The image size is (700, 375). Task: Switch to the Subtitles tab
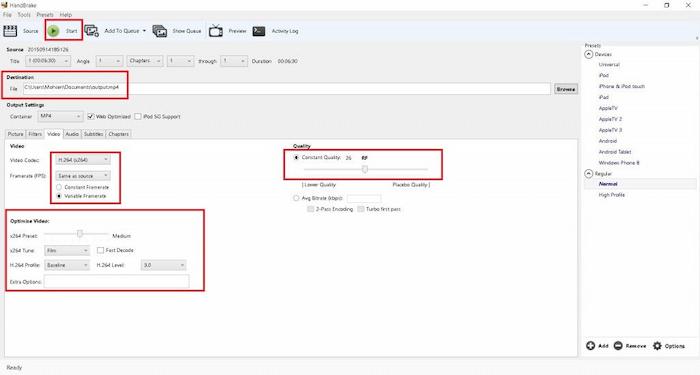coord(93,134)
